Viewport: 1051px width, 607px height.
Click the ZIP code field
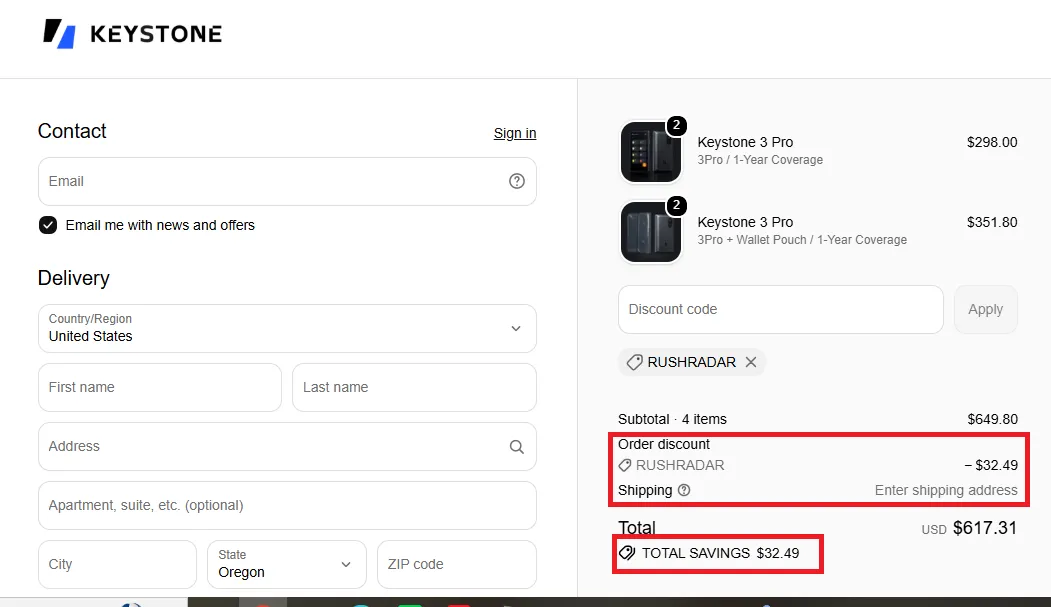[456, 564]
